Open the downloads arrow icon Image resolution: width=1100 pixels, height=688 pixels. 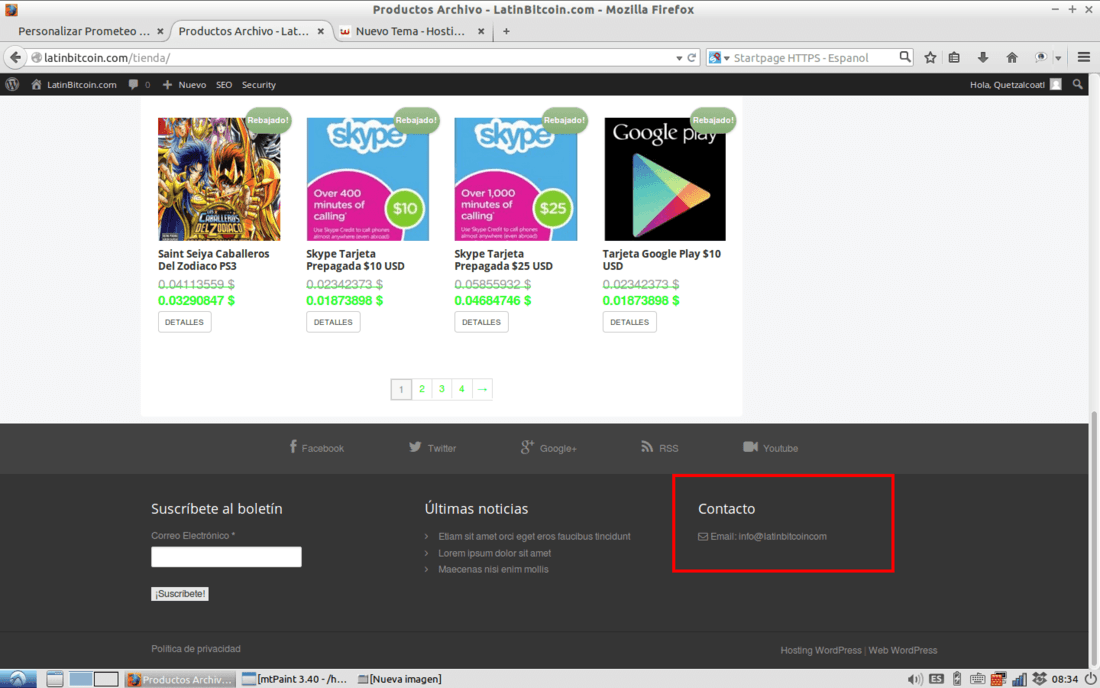coord(983,58)
